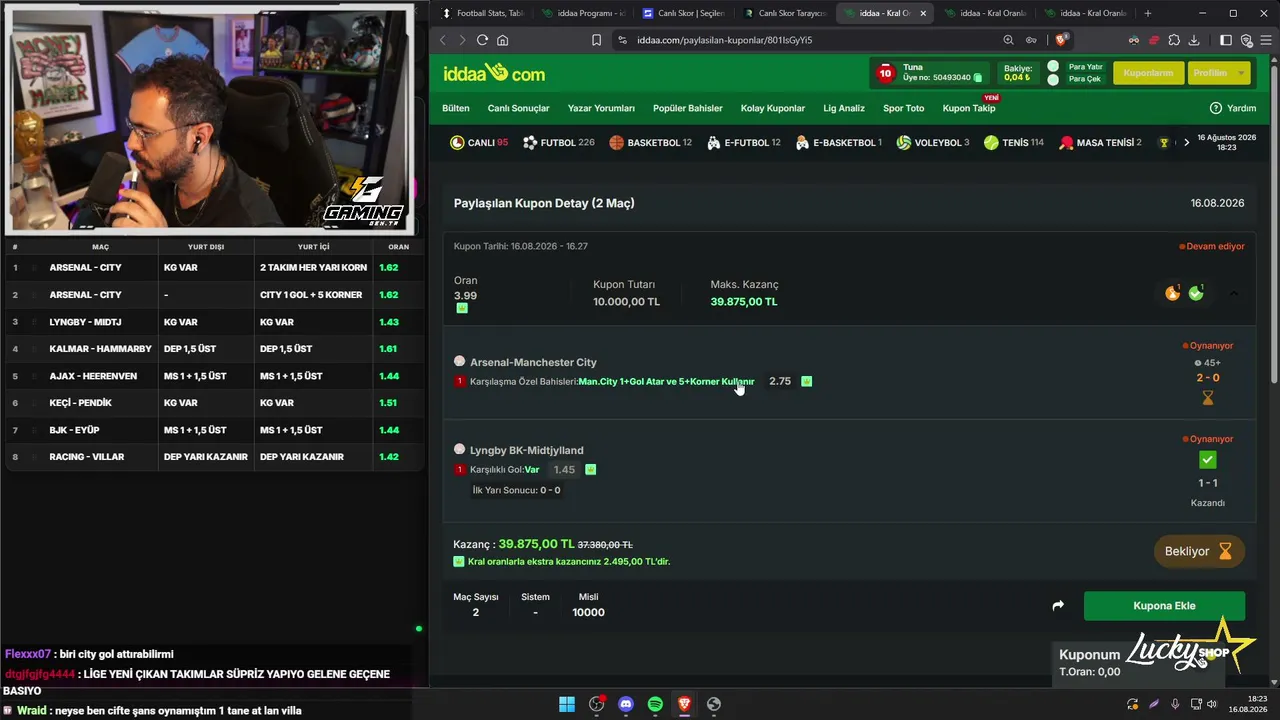
Task: Open the browser hamburger menu
Action: [x=1265, y=40]
